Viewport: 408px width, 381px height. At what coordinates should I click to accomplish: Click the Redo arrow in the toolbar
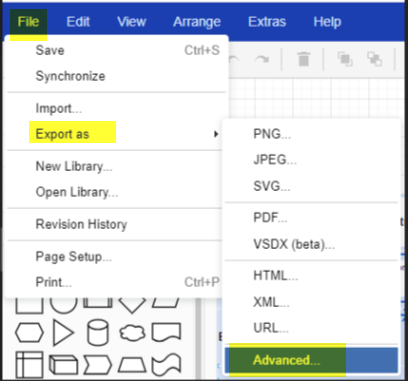point(261,59)
